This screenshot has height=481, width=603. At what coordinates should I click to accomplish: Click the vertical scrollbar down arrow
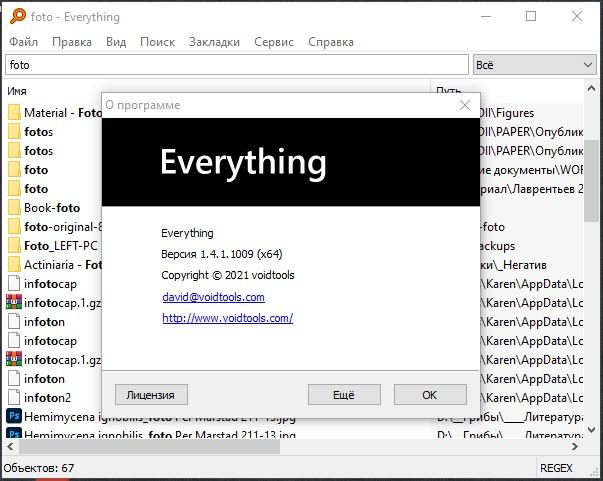click(x=591, y=430)
